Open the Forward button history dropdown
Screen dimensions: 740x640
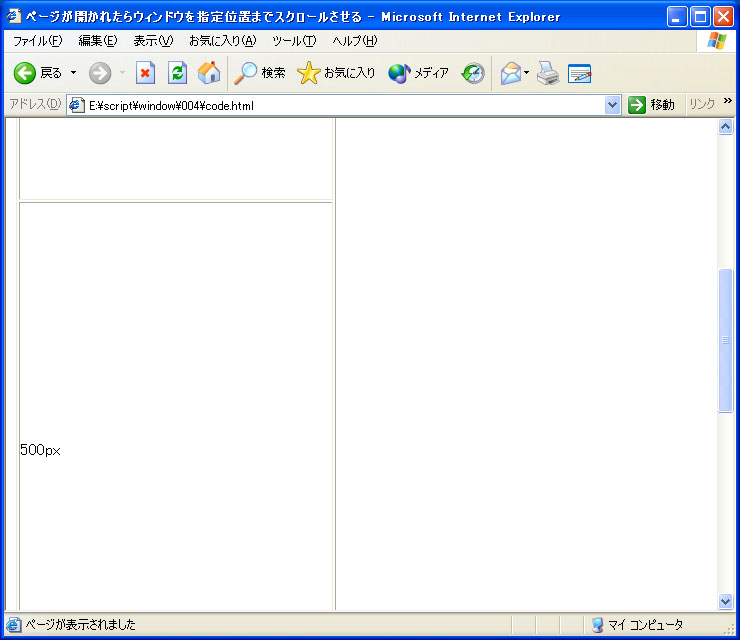coord(122,73)
